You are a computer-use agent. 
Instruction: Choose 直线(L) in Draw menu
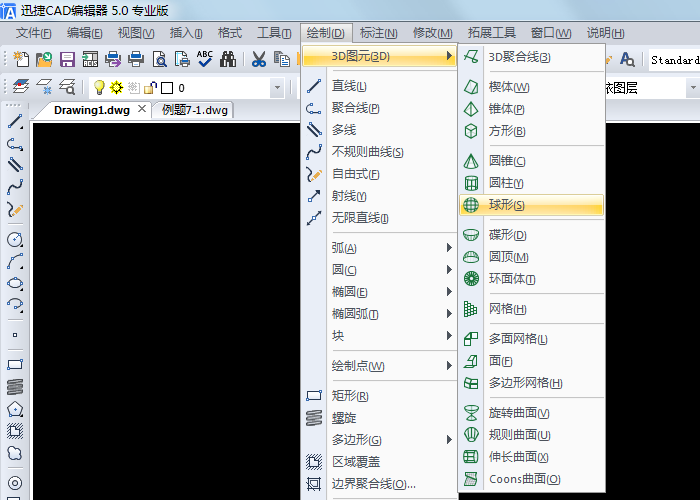point(380,86)
